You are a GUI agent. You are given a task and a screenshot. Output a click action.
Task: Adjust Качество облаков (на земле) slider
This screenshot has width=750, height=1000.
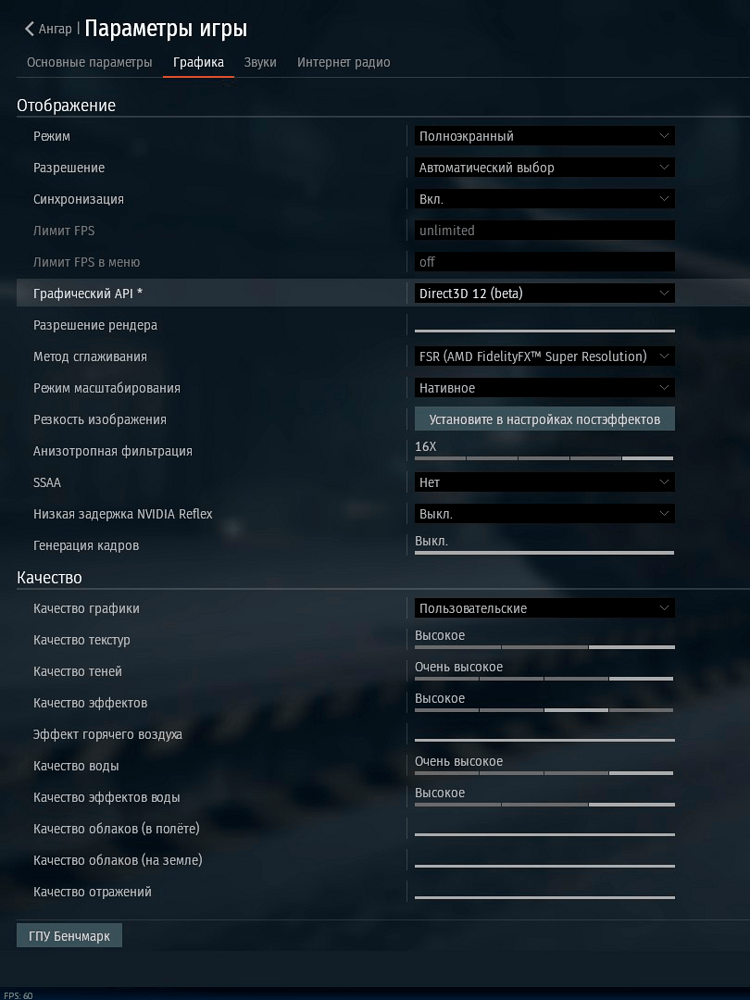coord(545,865)
